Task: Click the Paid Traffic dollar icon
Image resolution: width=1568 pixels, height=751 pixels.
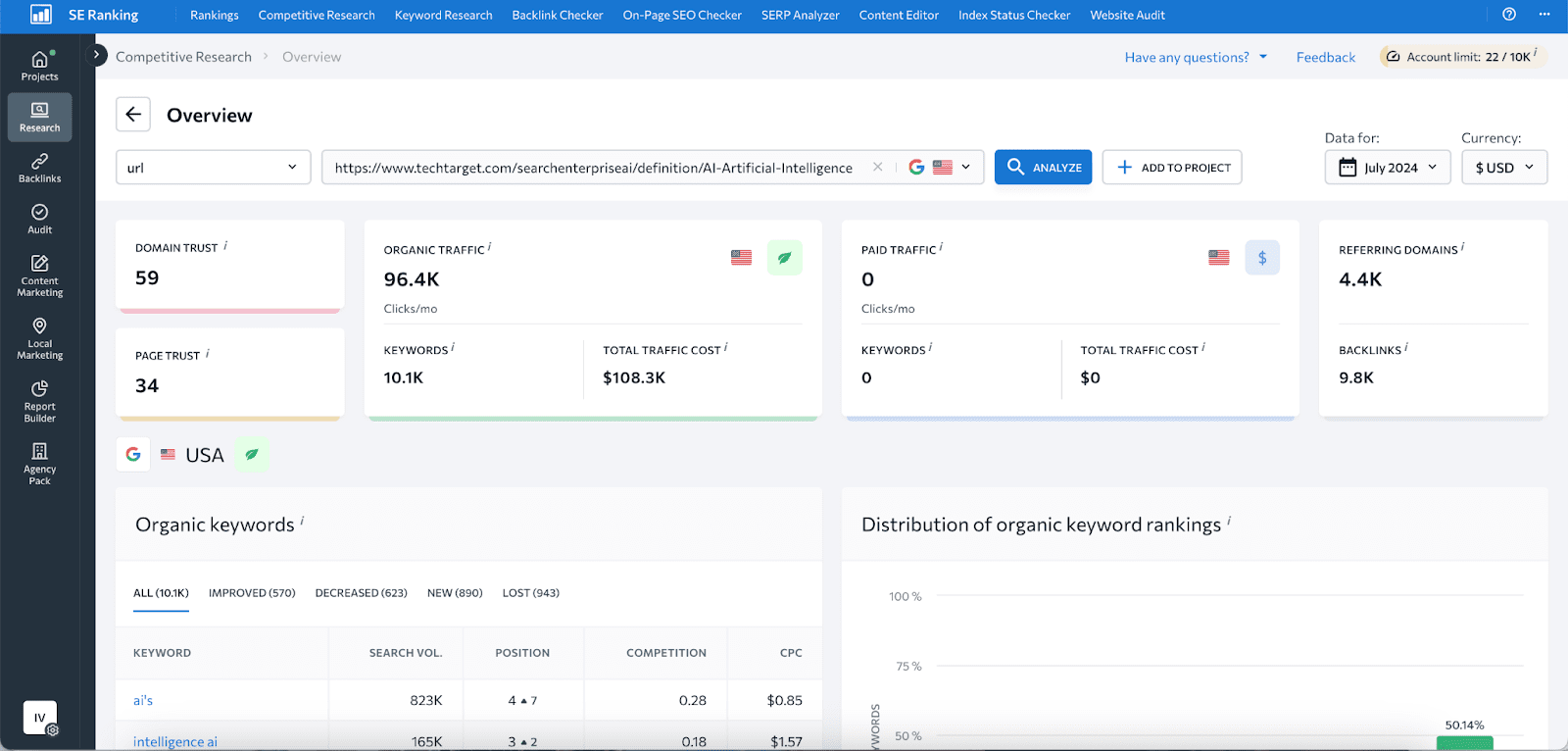Action: 1262,258
